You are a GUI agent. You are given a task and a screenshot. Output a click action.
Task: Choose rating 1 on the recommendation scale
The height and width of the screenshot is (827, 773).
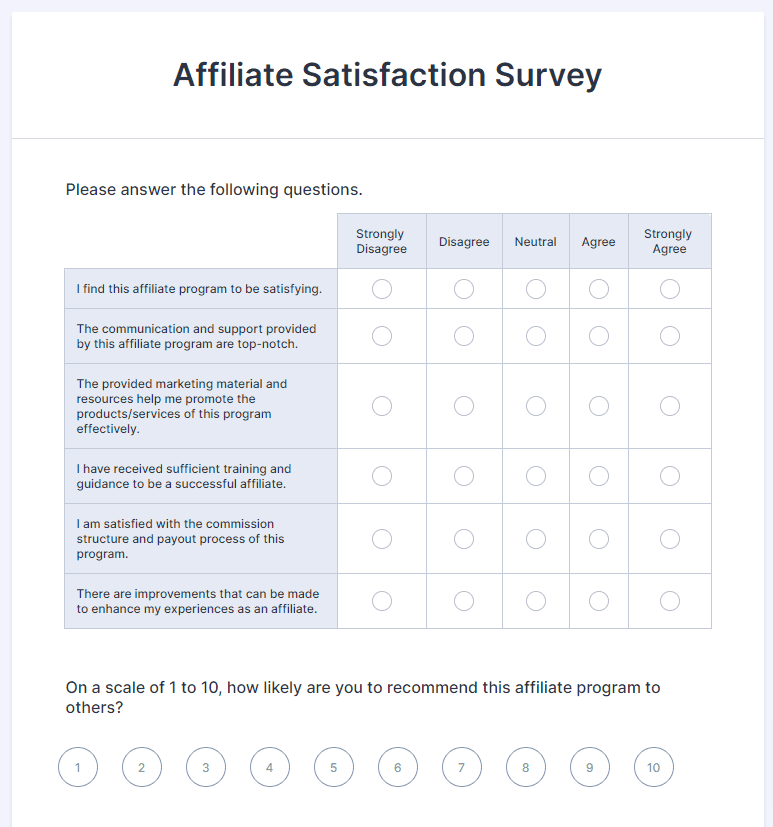click(x=78, y=767)
